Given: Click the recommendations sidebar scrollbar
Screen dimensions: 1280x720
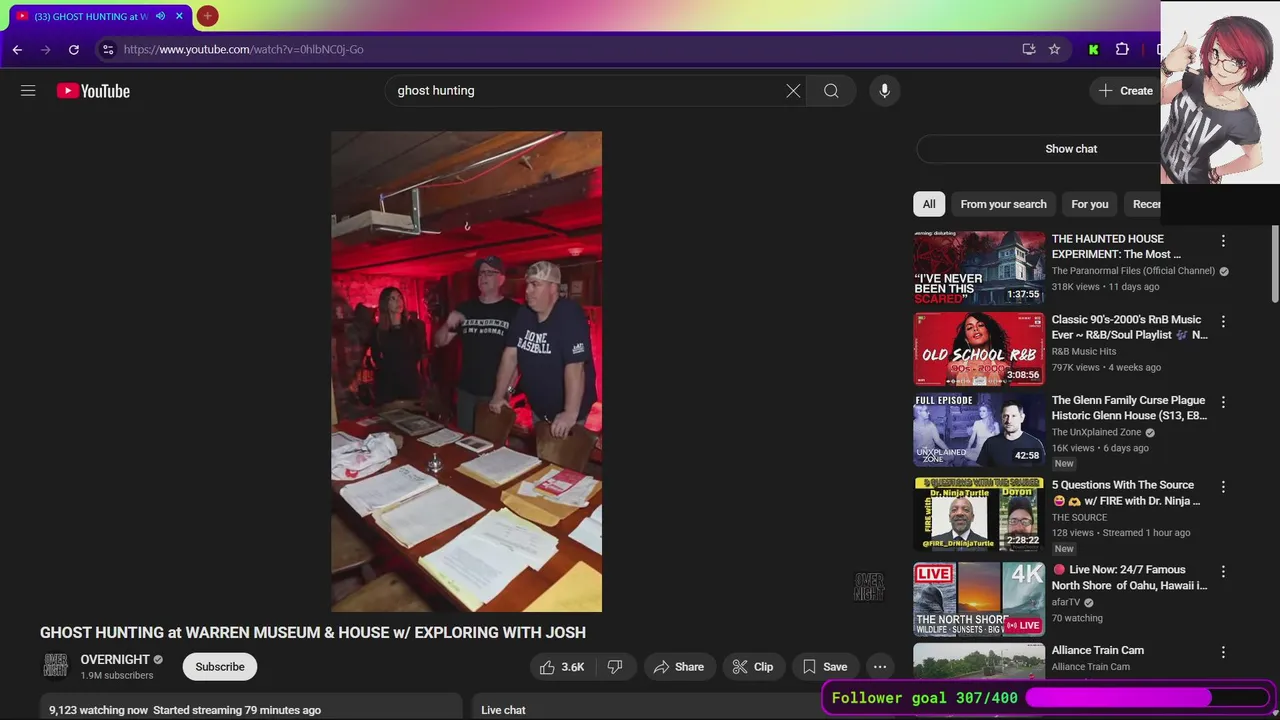Looking at the screenshot, I should (x=1275, y=265).
